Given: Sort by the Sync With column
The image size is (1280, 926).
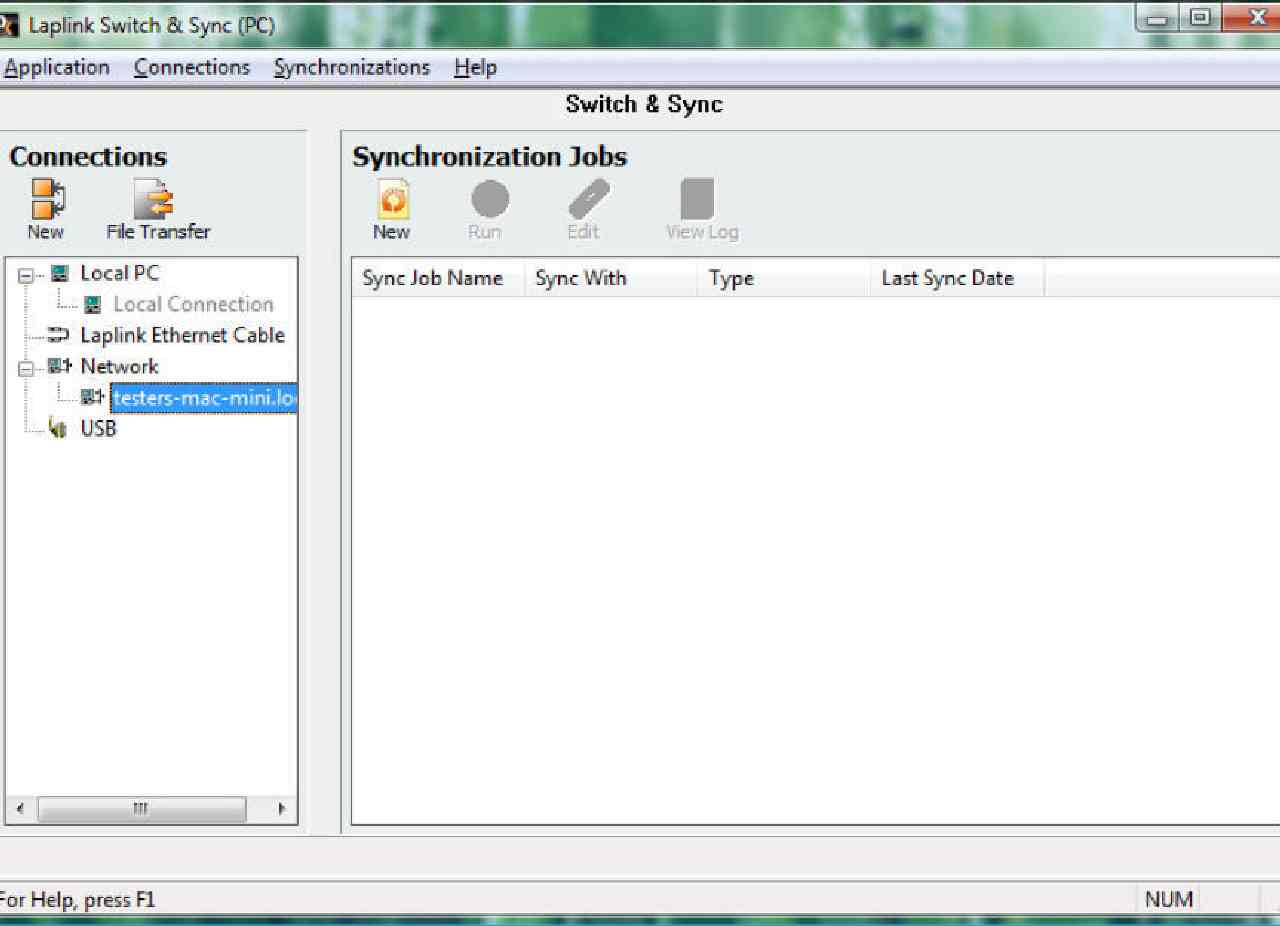Looking at the screenshot, I should tap(611, 278).
